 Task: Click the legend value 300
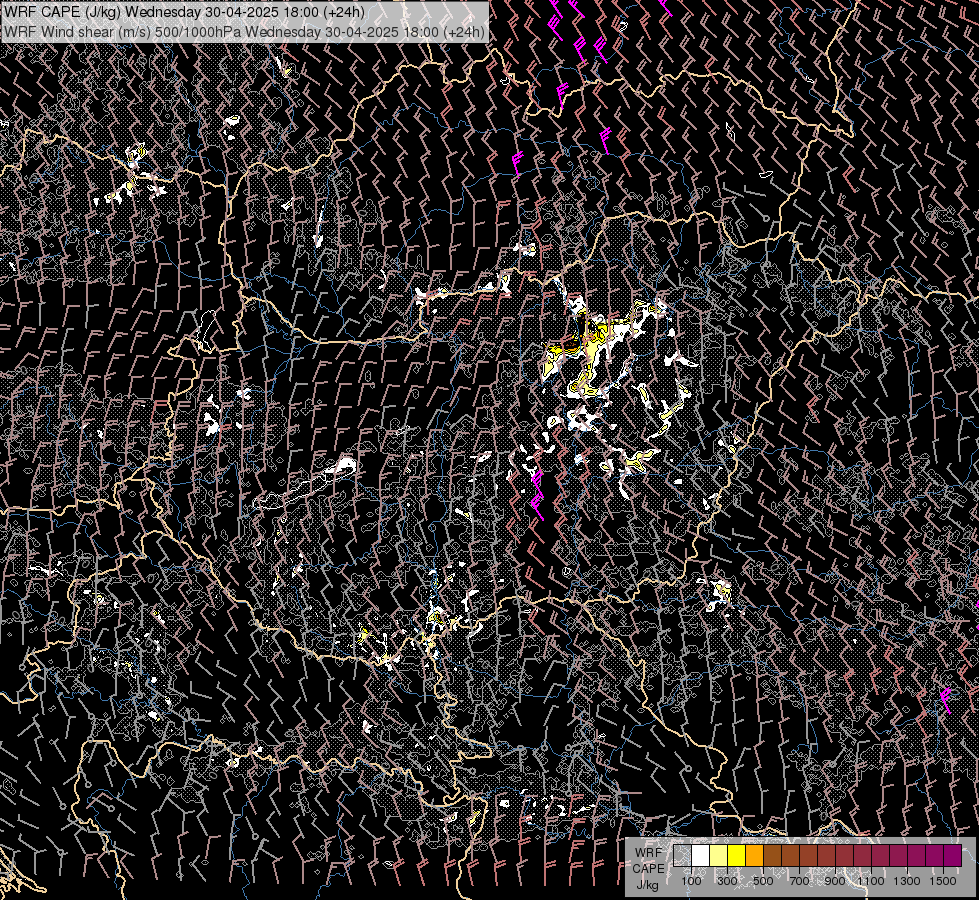click(x=727, y=881)
